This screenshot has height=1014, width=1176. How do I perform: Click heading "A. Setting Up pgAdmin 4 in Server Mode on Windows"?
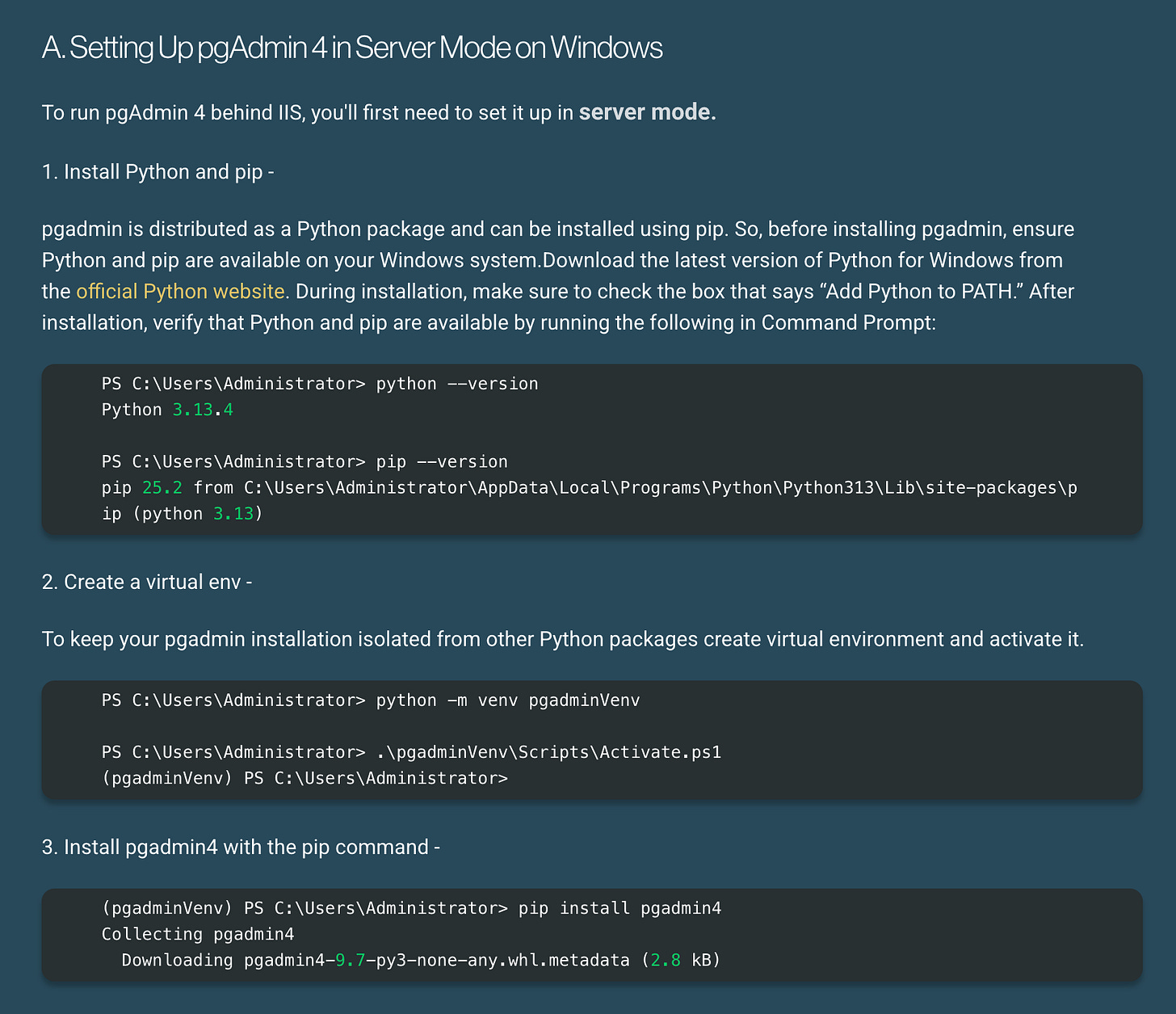tap(352, 48)
